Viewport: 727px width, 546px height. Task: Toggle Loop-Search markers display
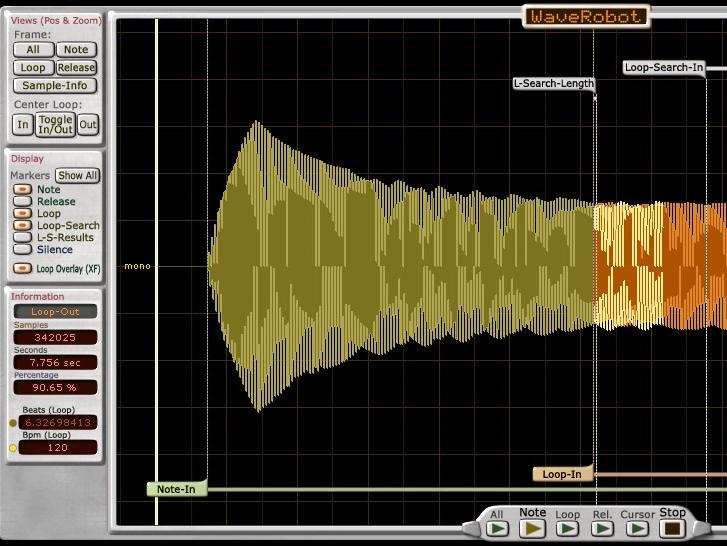(x=22, y=226)
